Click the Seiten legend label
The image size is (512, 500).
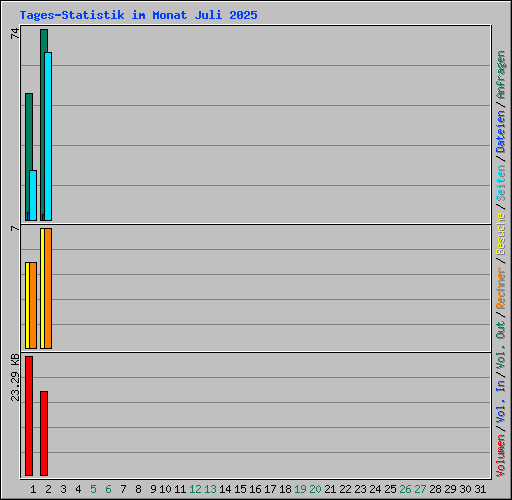(x=500, y=183)
